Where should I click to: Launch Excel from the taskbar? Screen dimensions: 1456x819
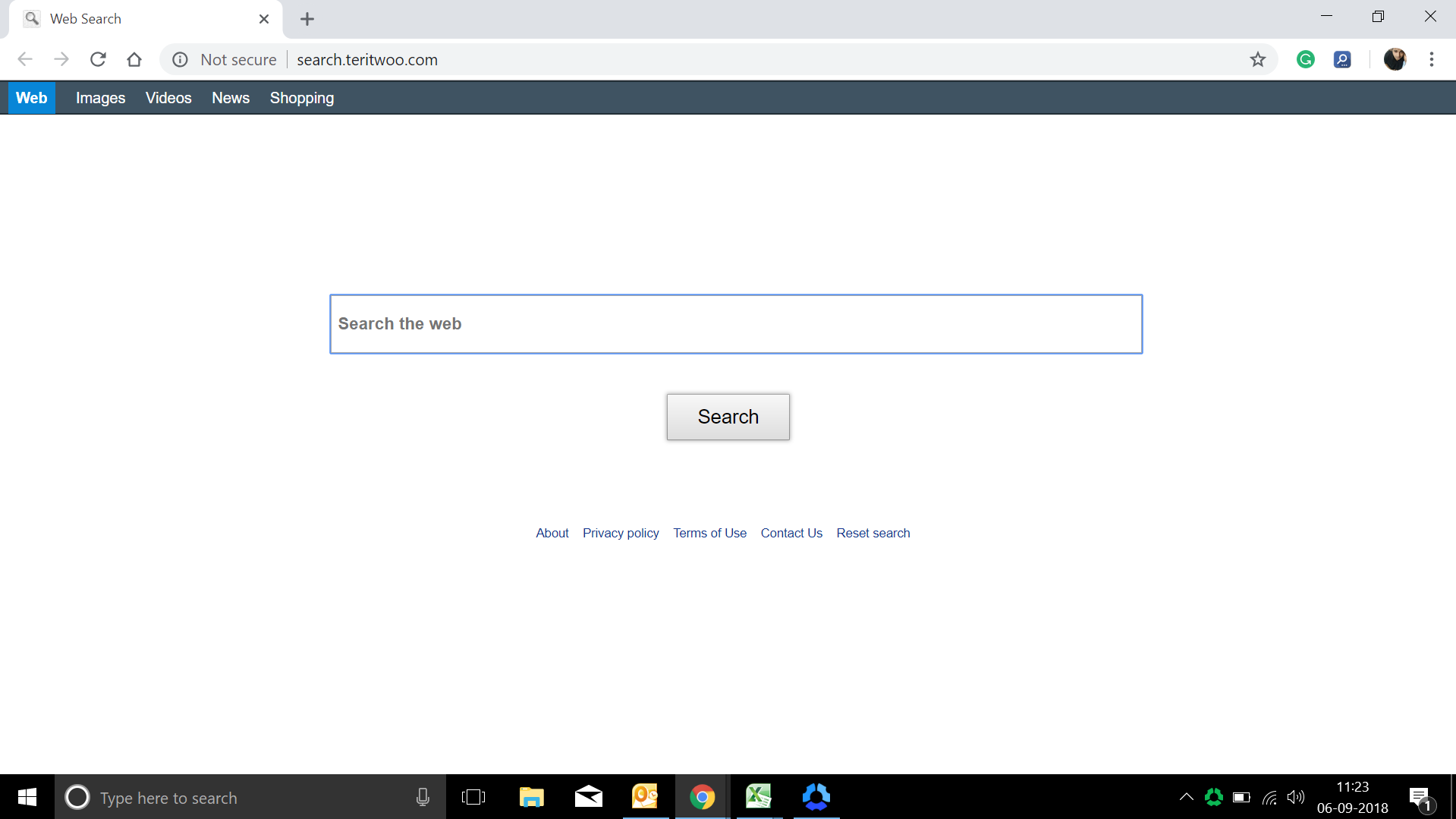coord(759,797)
